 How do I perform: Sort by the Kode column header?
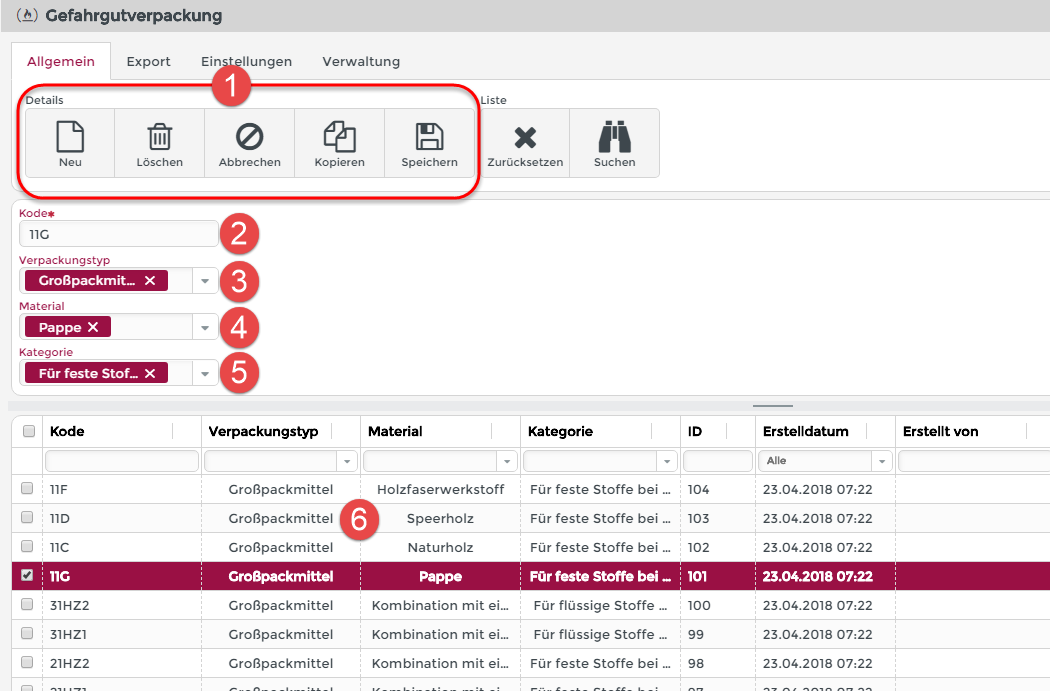(67, 431)
